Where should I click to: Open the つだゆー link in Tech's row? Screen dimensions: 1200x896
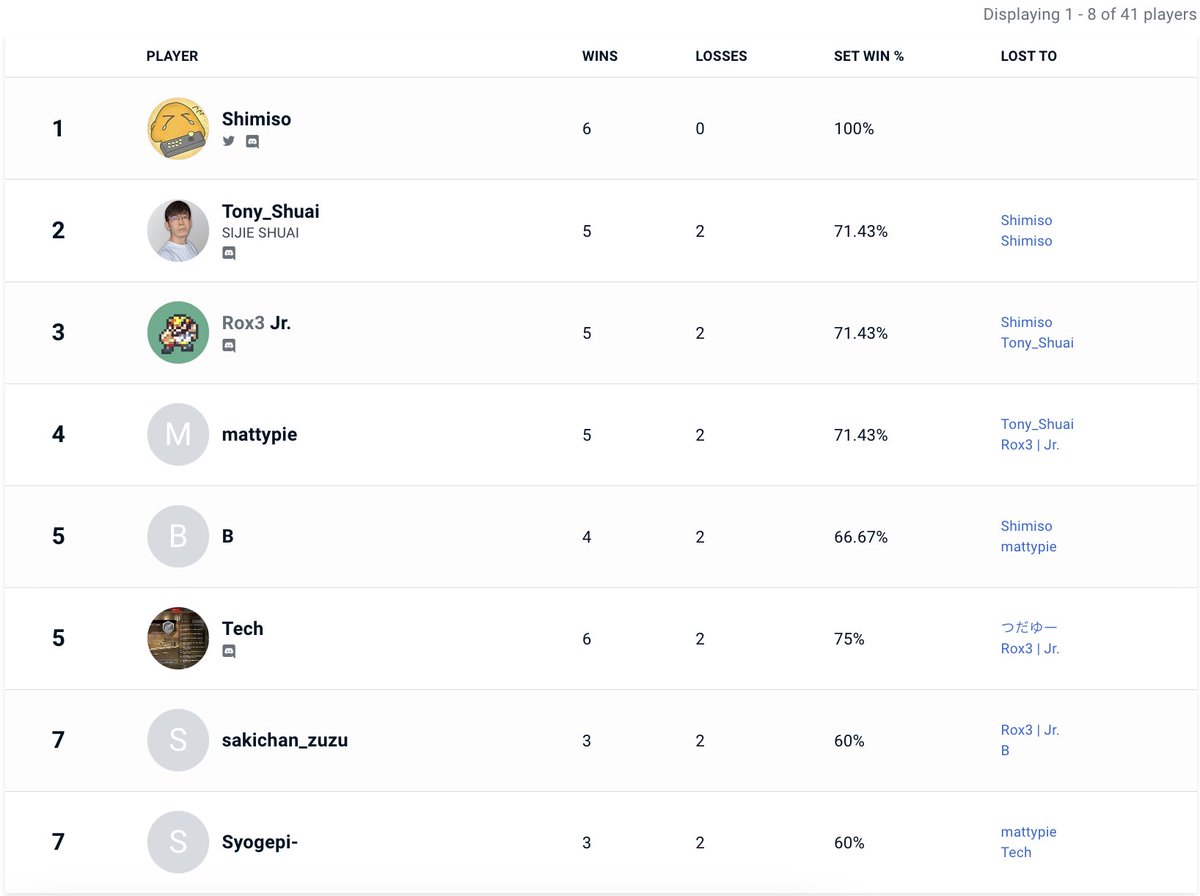(1029, 628)
